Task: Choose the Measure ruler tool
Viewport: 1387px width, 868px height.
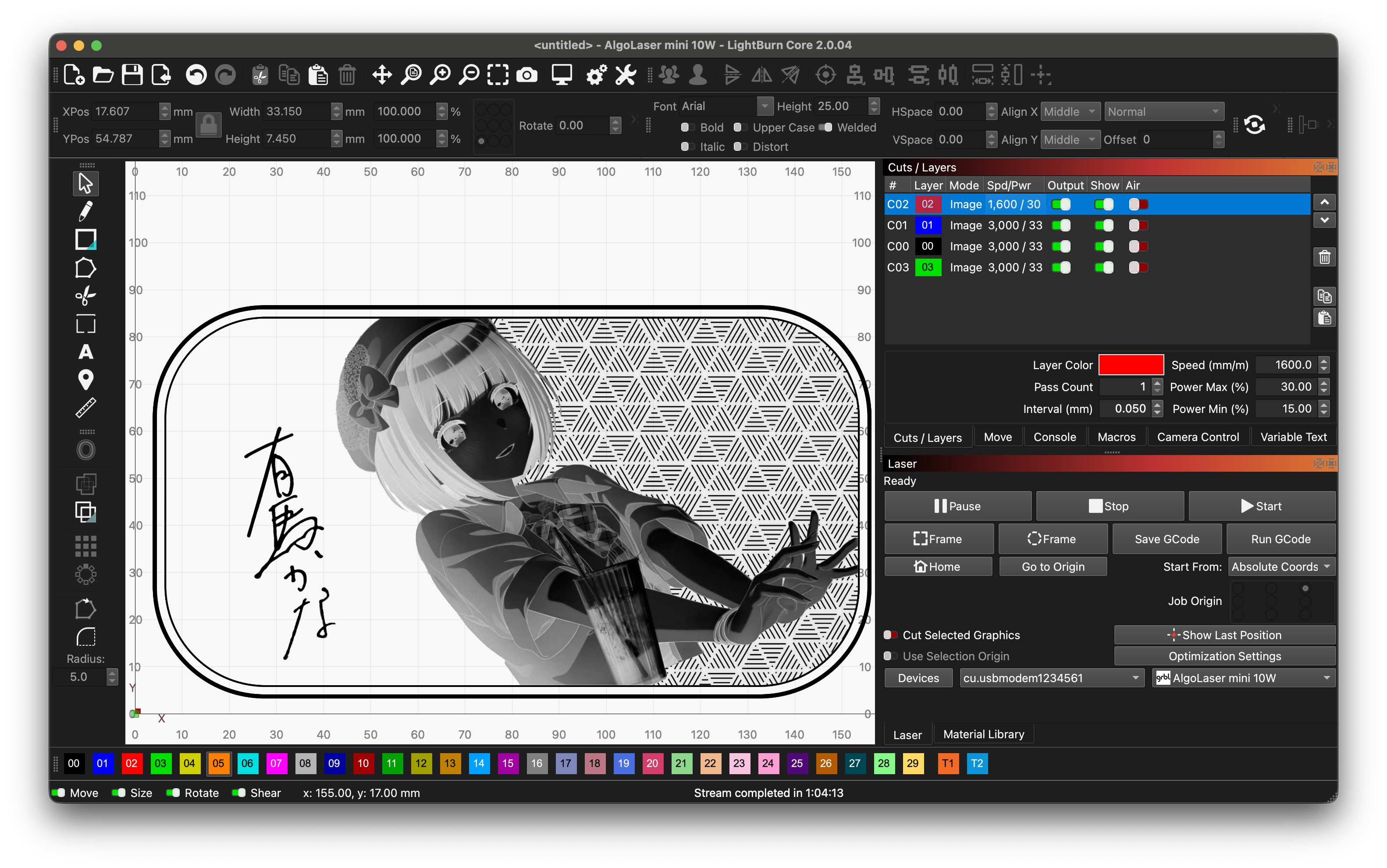Action: point(85,408)
